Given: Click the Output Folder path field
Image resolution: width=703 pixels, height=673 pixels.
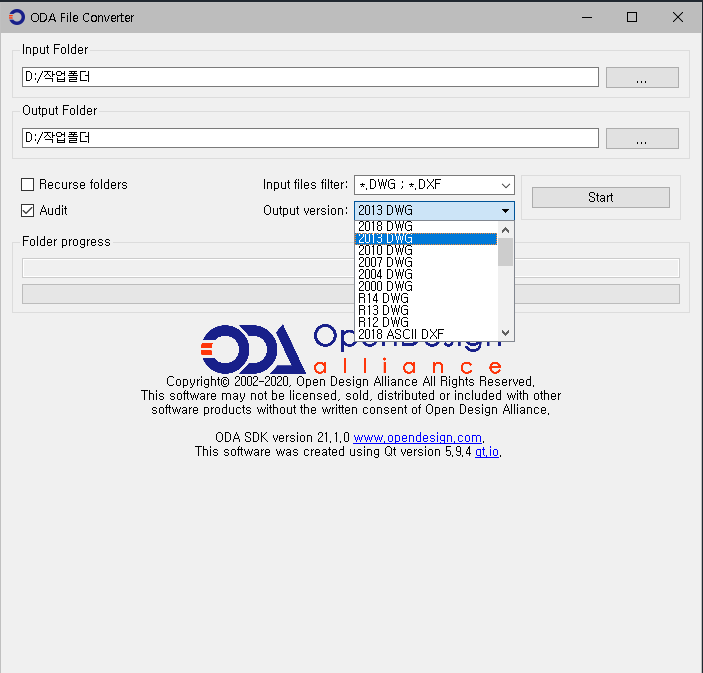Looking at the screenshot, I should click(310, 138).
